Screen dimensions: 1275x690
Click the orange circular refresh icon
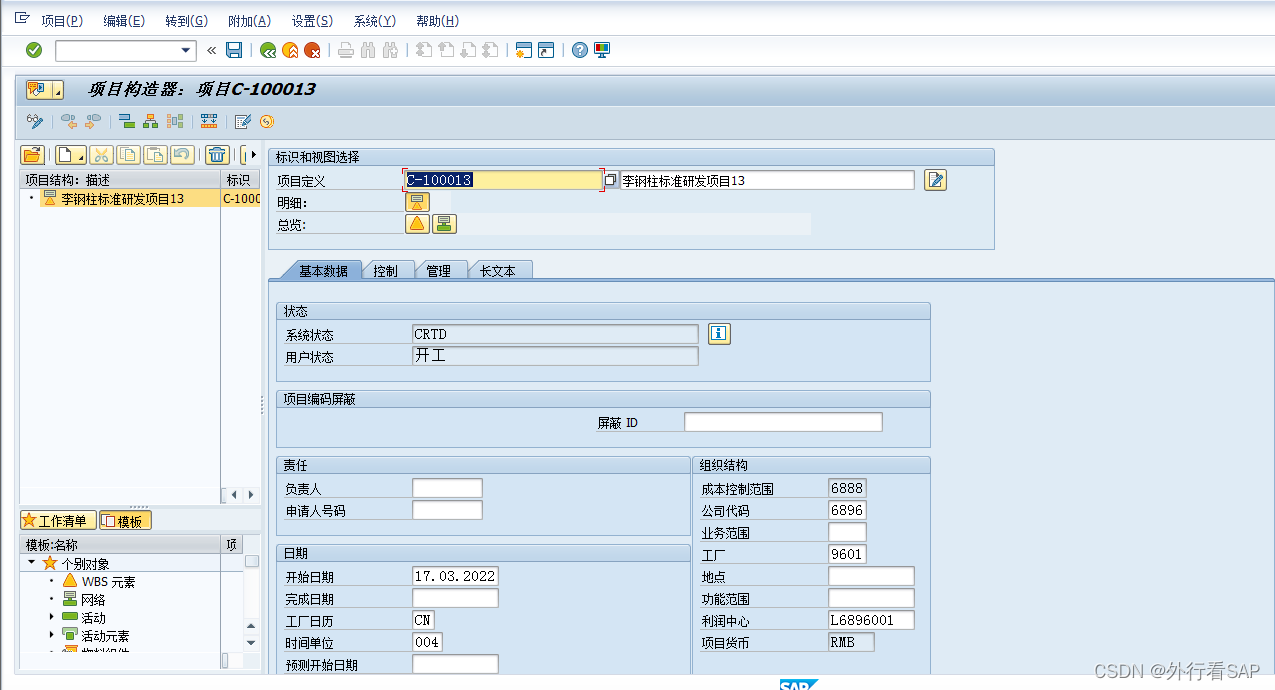coord(267,121)
